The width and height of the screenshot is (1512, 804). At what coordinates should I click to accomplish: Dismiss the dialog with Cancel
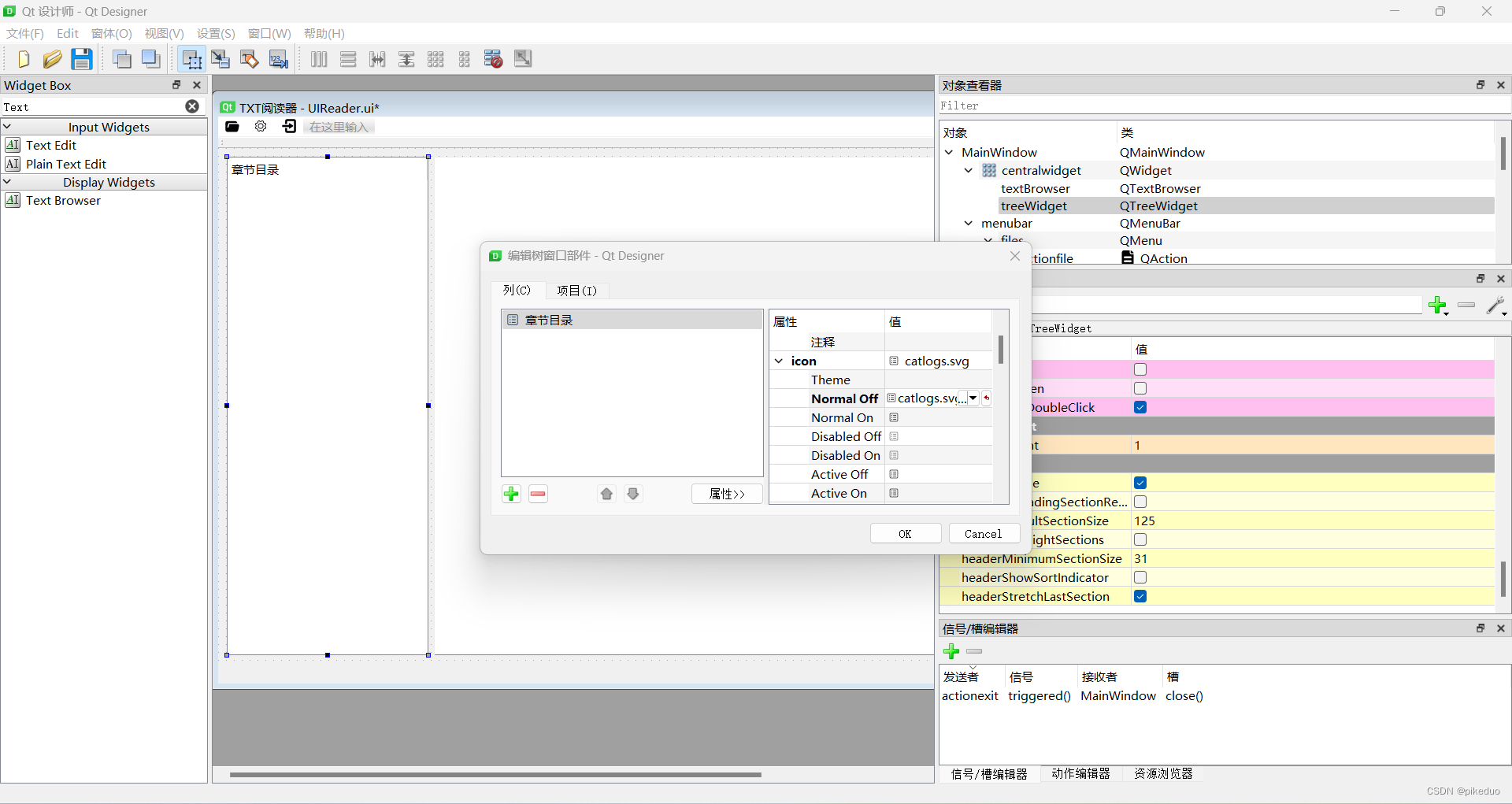click(984, 534)
